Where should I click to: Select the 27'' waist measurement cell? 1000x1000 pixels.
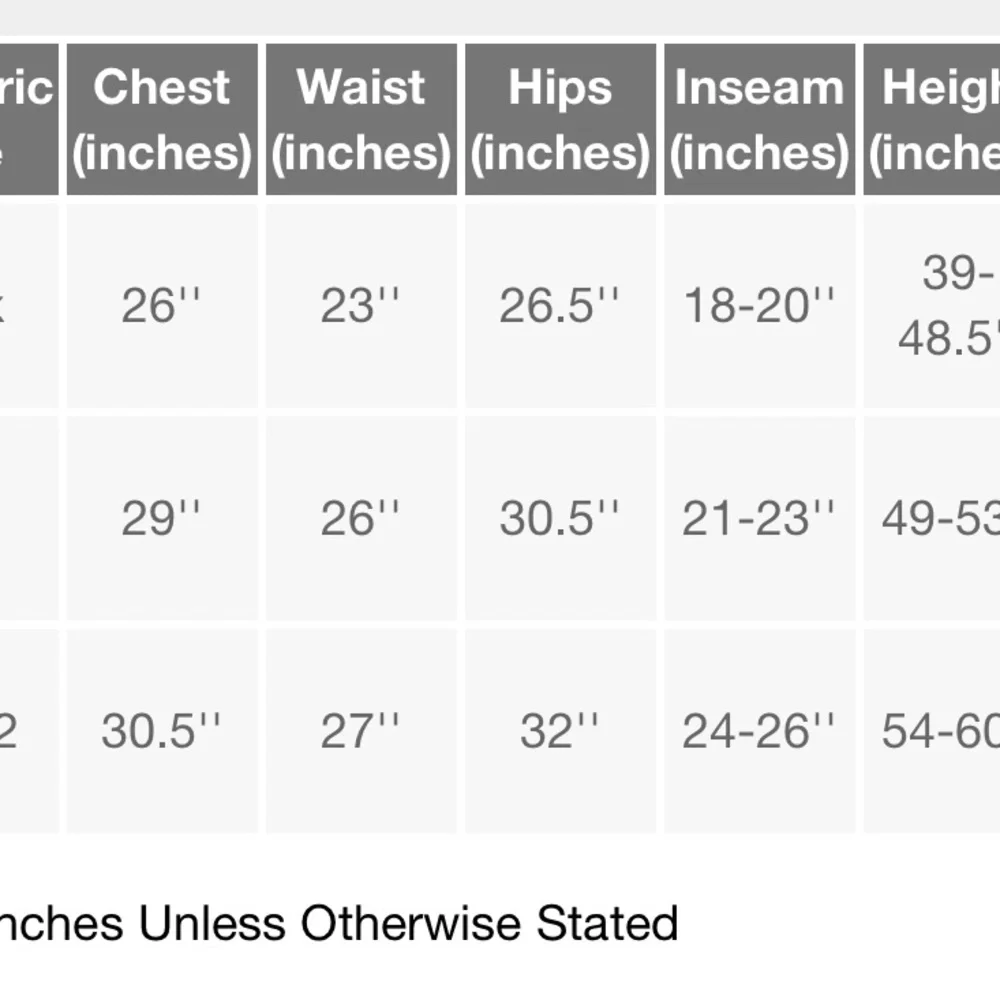coord(361,731)
